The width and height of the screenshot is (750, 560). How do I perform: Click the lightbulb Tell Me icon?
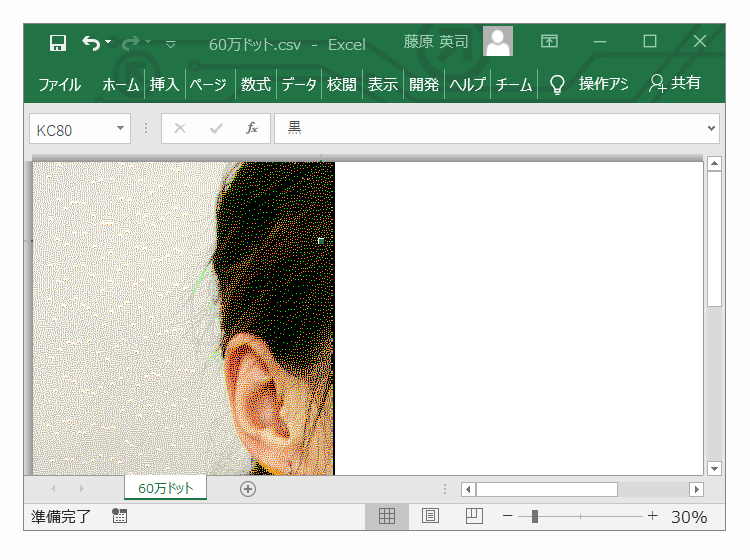point(557,85)
